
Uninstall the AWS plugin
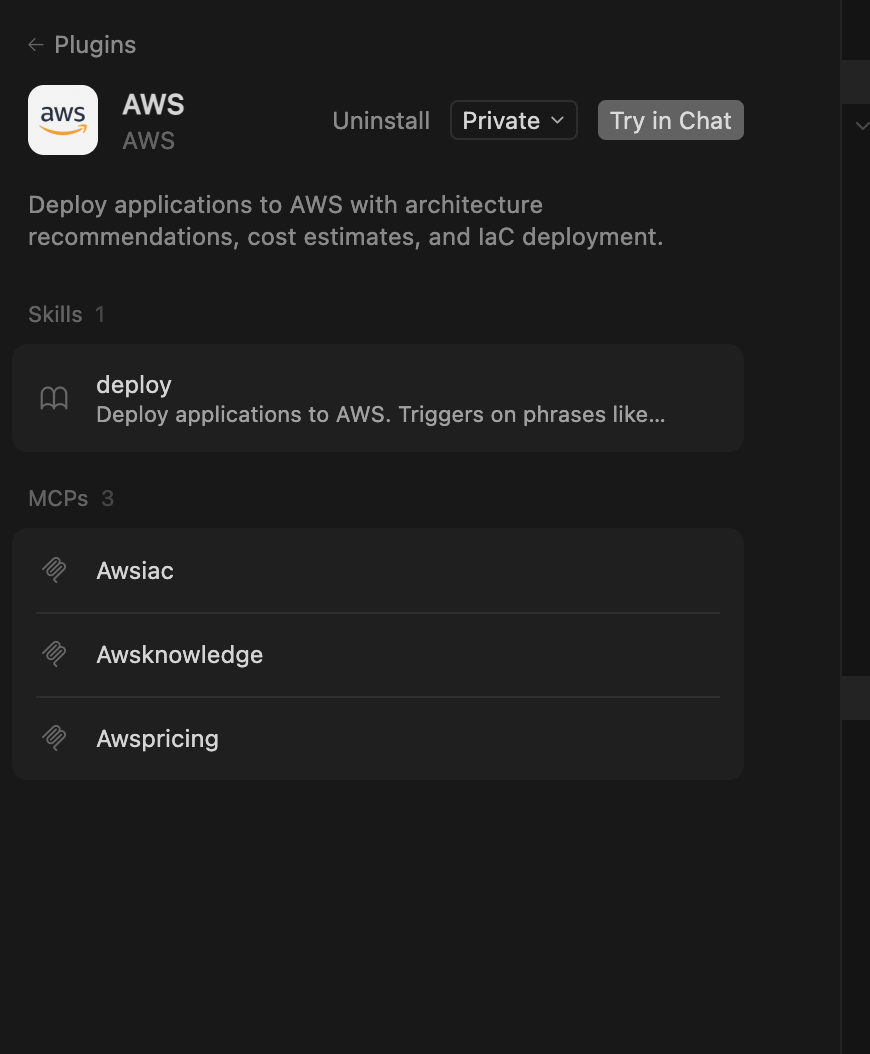[381, 120]
